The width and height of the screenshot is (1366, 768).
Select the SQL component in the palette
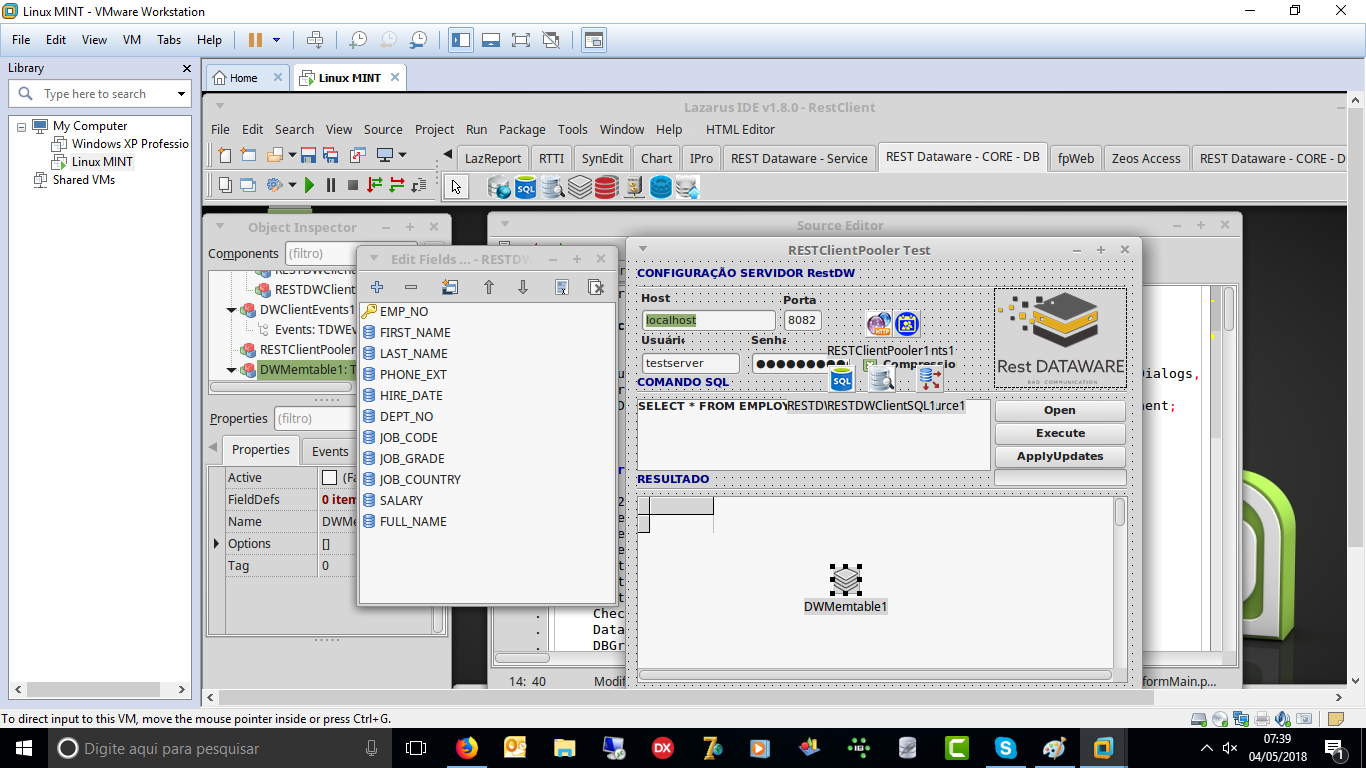(526, 187)
